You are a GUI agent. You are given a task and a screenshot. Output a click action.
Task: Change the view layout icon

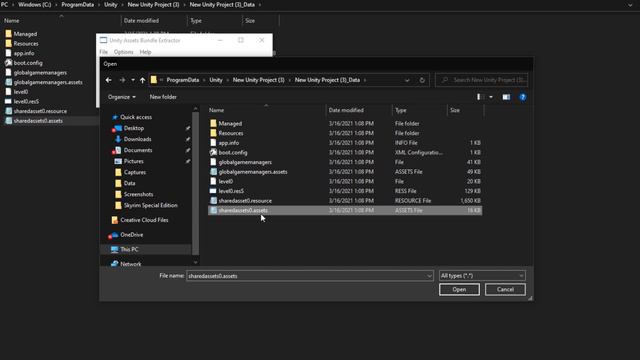[481, 97]
